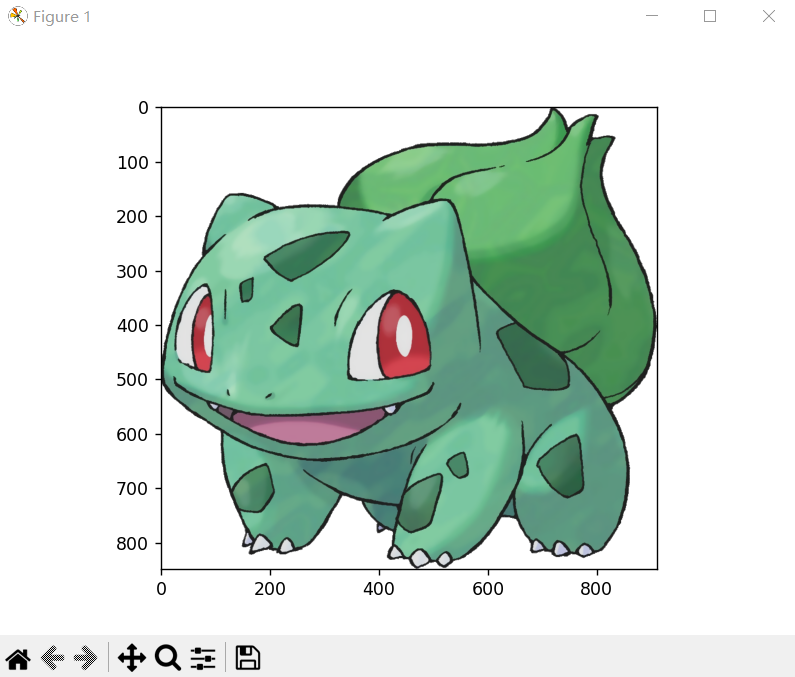Minimize the Figure 1 window
795x677 pixels.
[x=652, y=16]
